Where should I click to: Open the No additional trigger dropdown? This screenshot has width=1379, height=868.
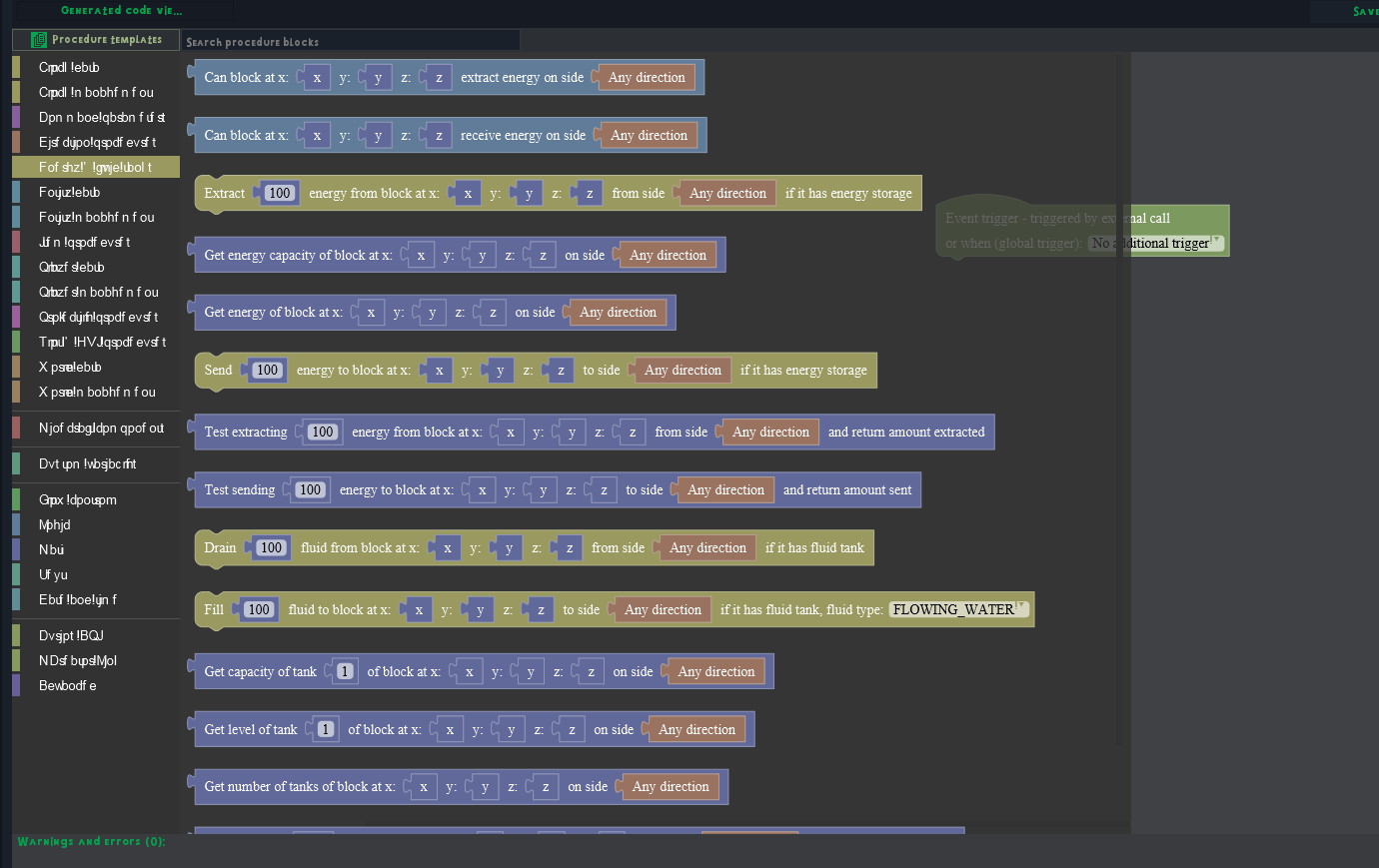click(x=1155, y=243)
